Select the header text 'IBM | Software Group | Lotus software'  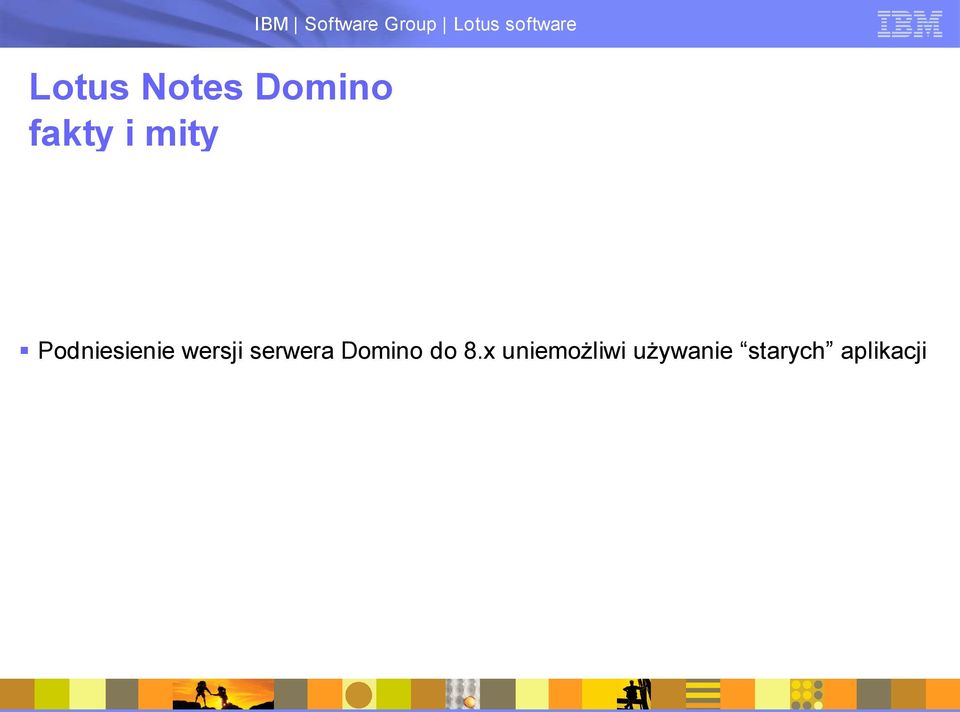[416, 24]
